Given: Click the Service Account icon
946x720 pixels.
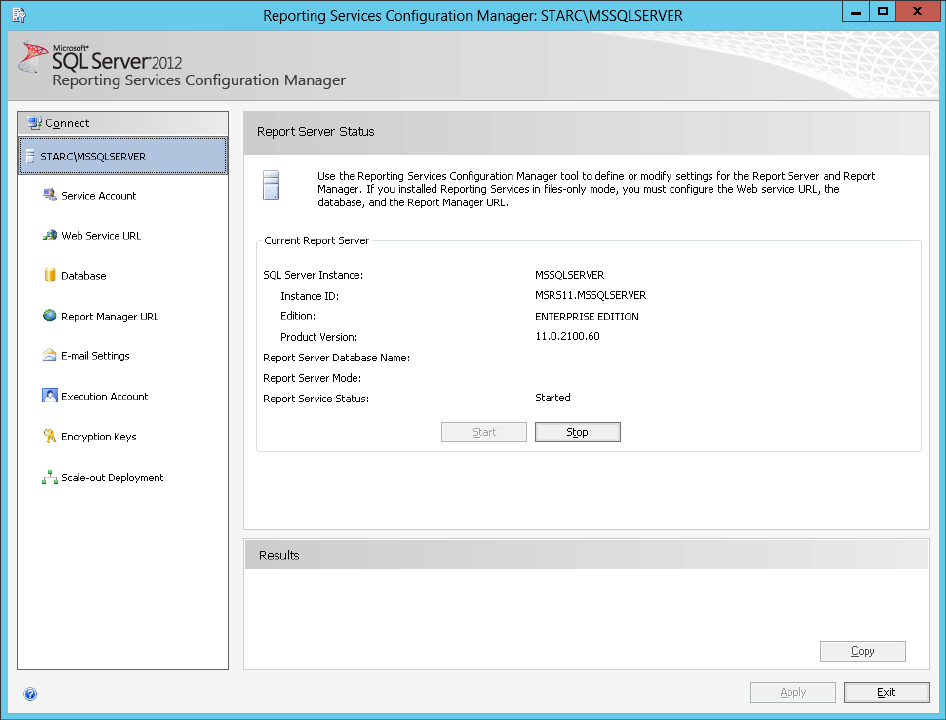Looking at the screenshot, I should (x=49, y=194).
